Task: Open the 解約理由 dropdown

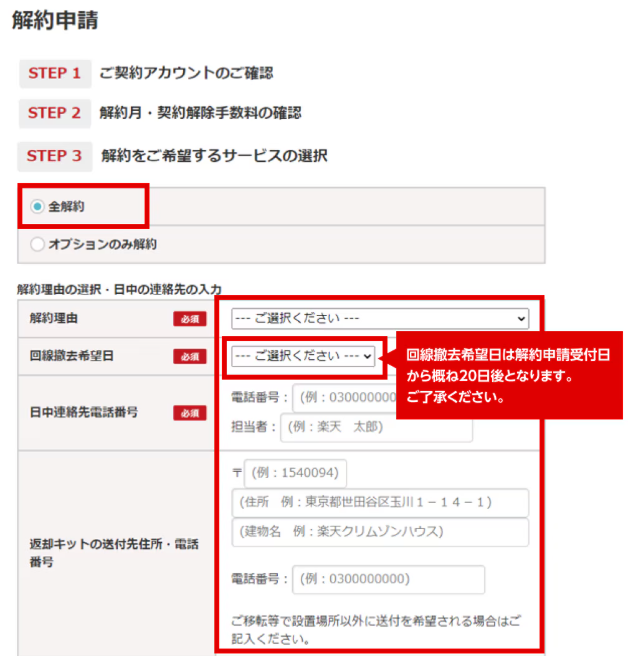Action: [x=380, y=318]
